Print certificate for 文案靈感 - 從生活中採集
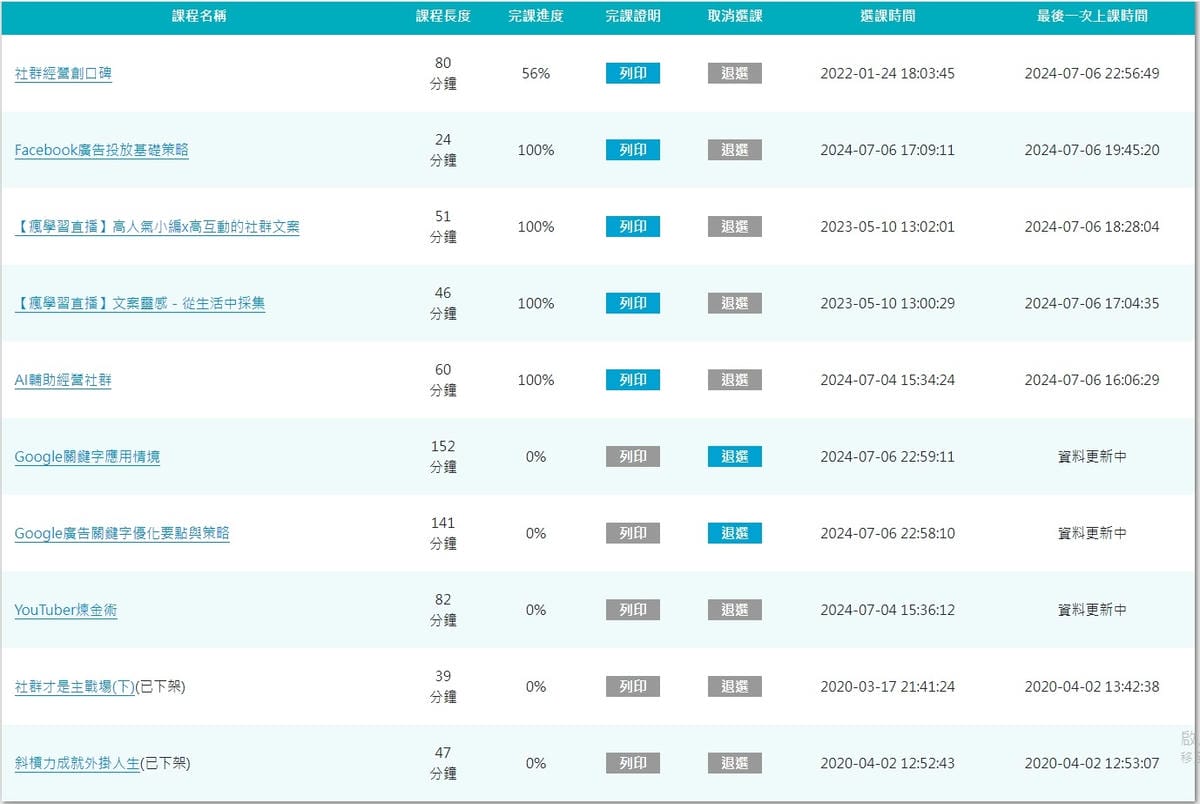This screenshot has height=804, width=1200. (x=633, y=303)
